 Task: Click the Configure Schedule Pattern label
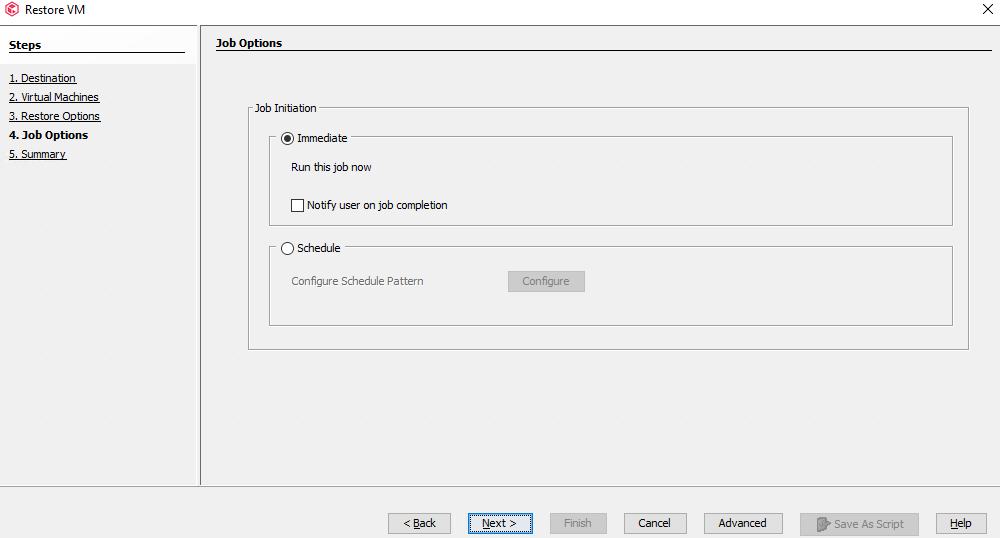click(x=357, y=281)
